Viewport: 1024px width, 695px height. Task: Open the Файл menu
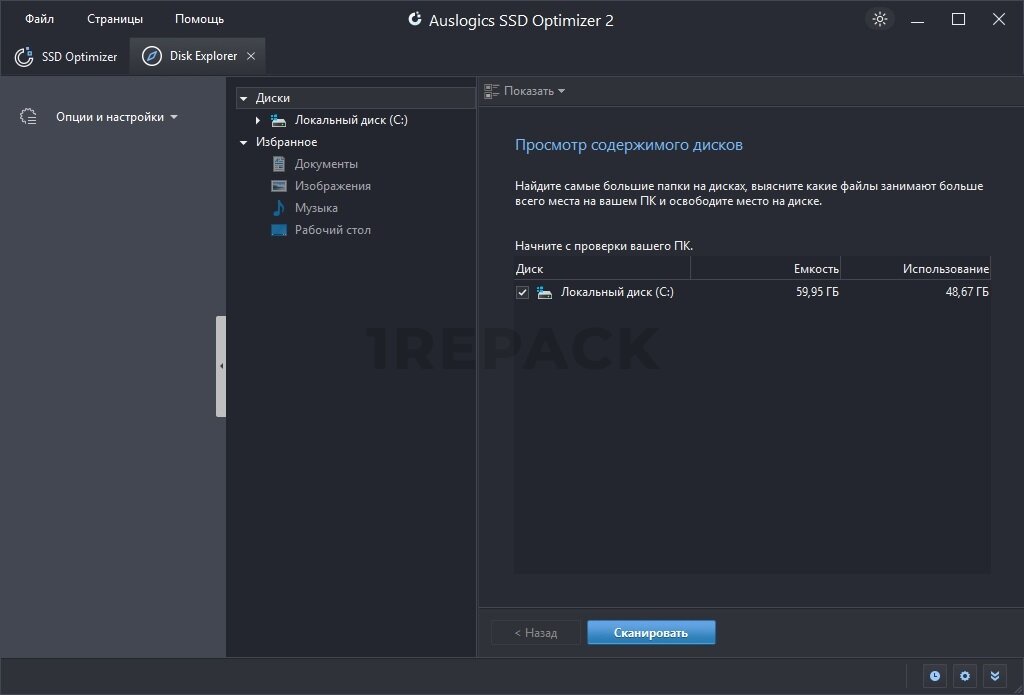tap(39, 19)
